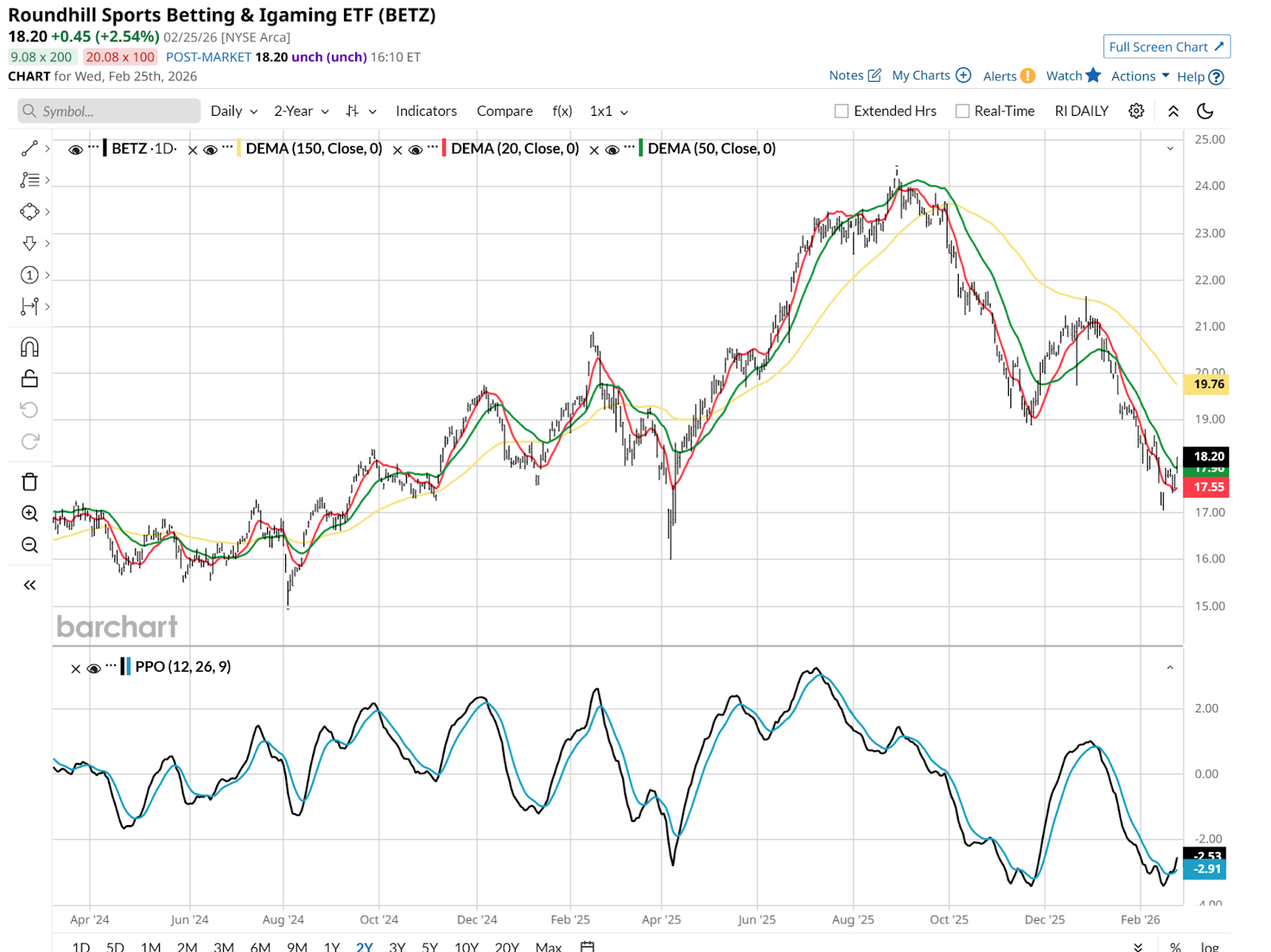Open Notes for this chart

tap(855, 75)
